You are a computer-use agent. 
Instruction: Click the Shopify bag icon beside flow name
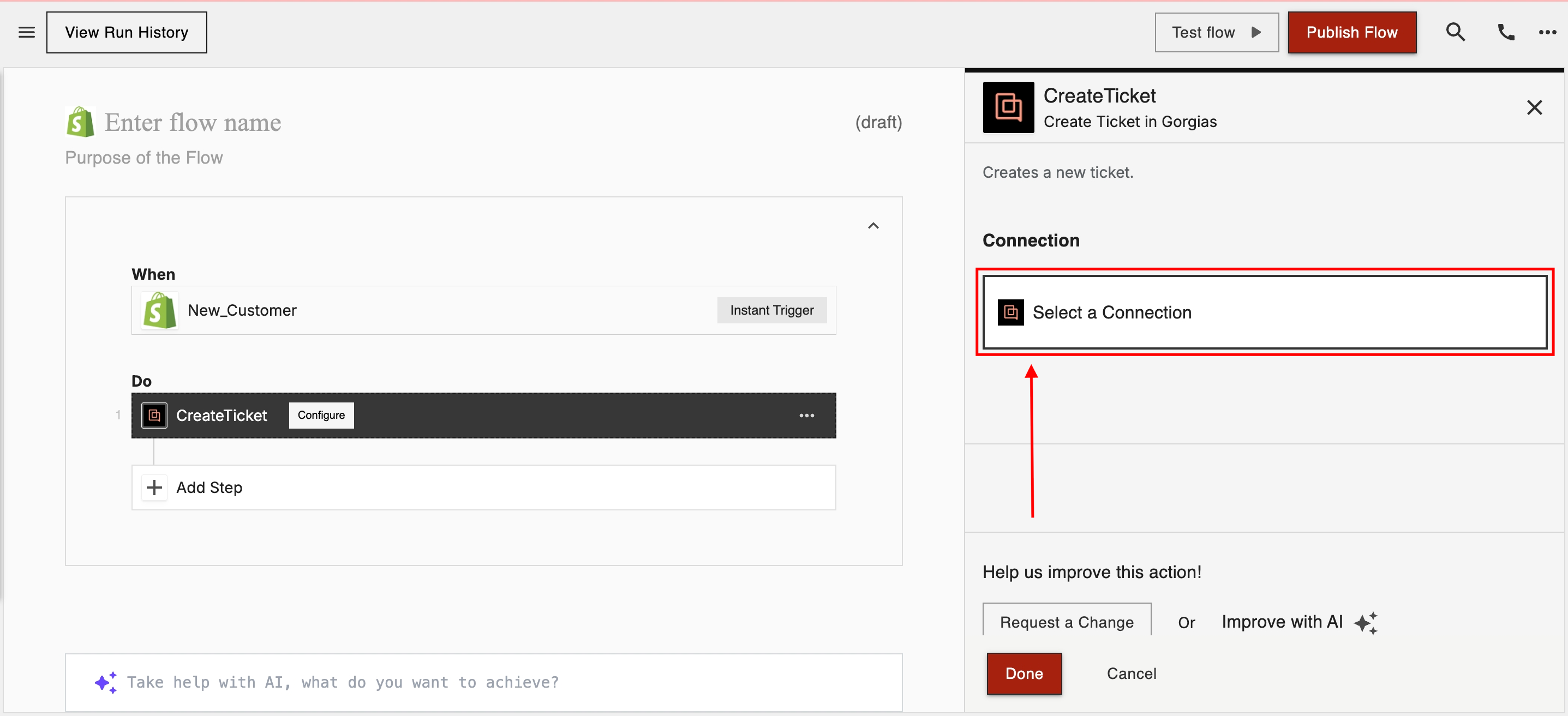[80, 122]
